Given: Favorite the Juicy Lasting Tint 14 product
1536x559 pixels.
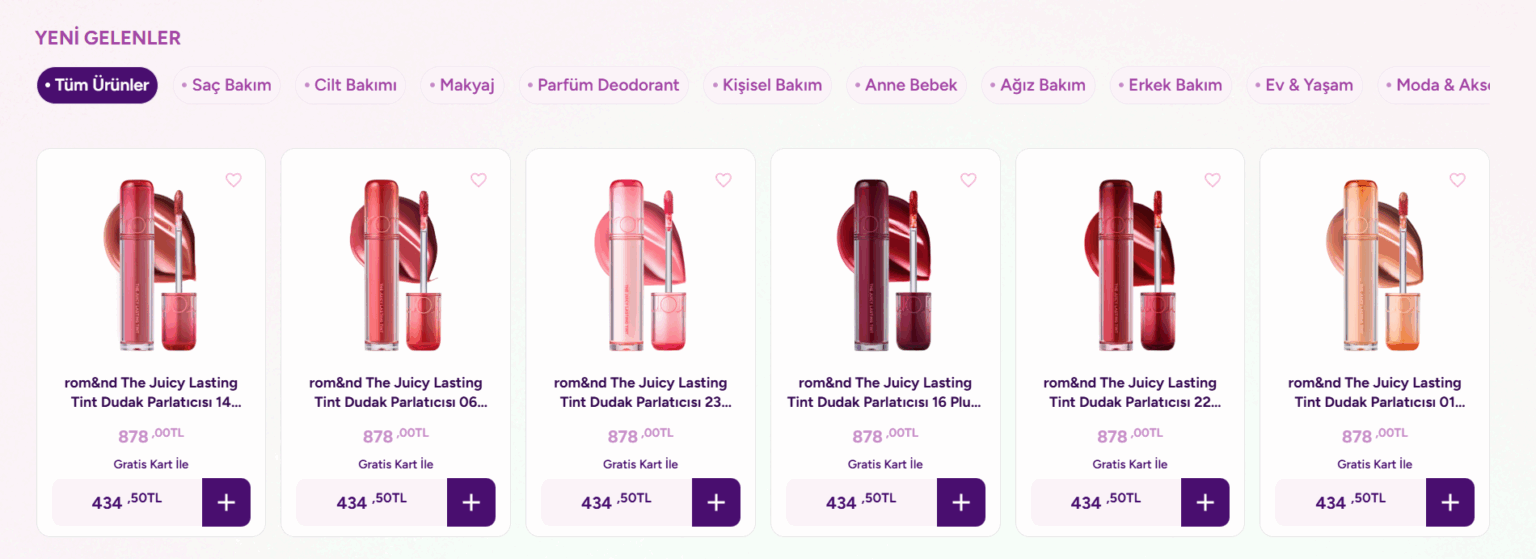Looking at the screenshot, I should click(x=233, y=180).
